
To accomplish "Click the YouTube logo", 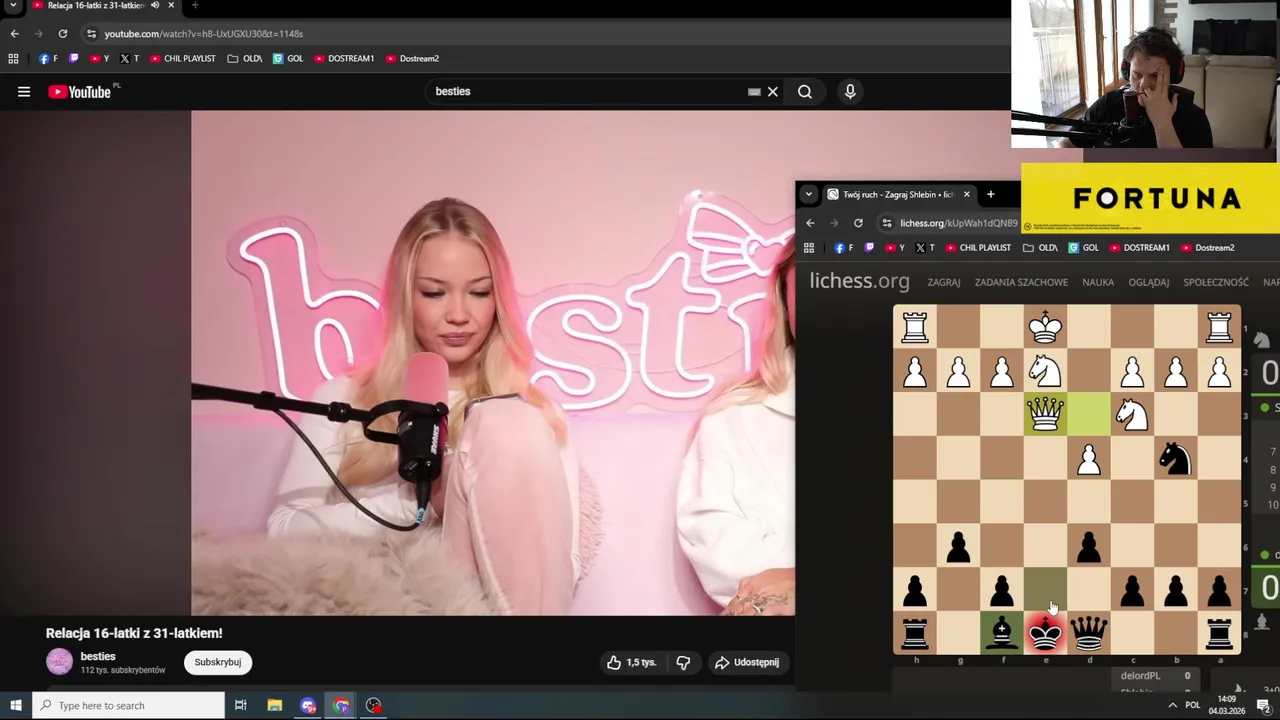I will 79,92.
